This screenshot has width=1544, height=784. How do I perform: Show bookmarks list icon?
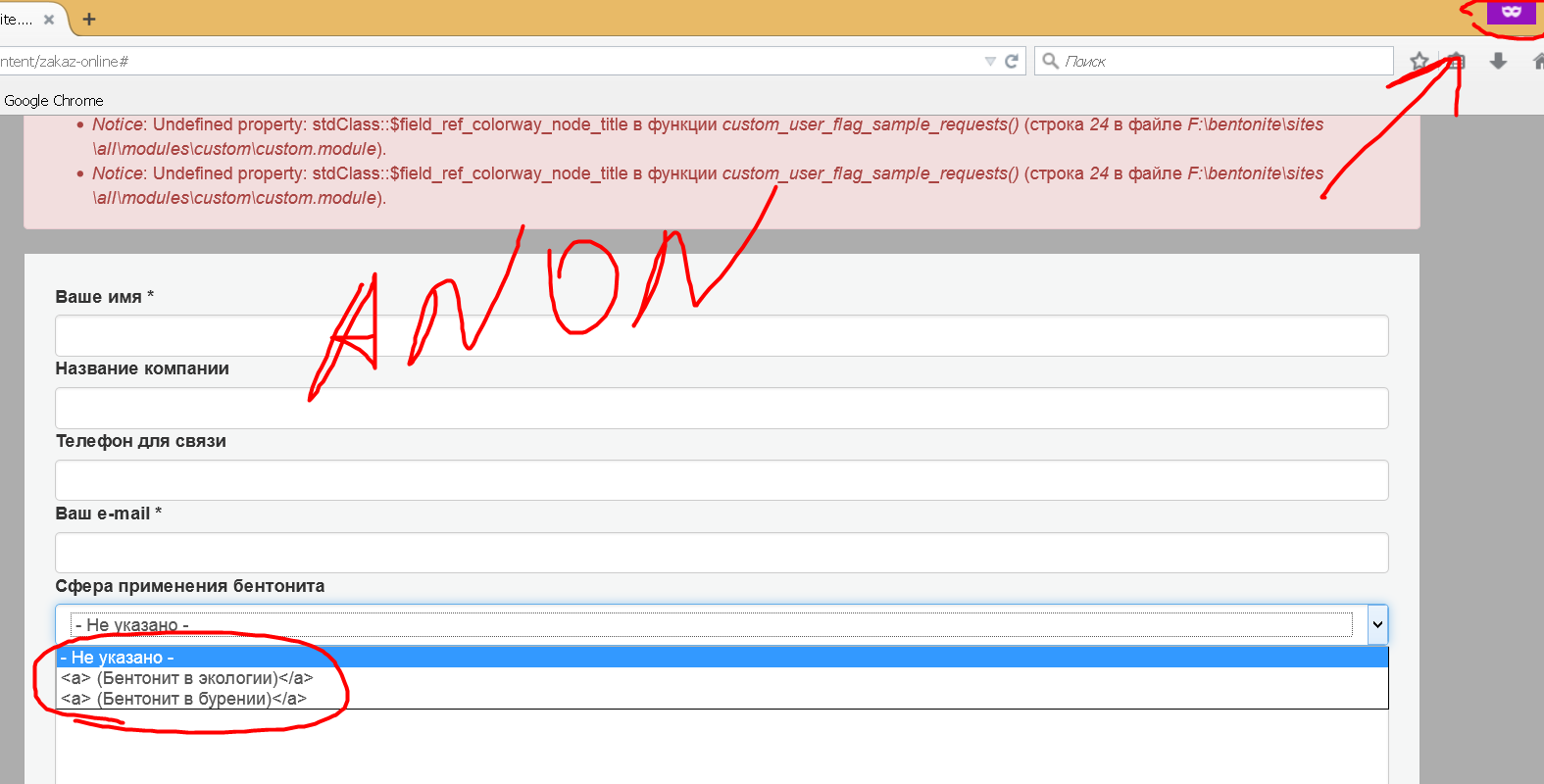click(1457, 61)
